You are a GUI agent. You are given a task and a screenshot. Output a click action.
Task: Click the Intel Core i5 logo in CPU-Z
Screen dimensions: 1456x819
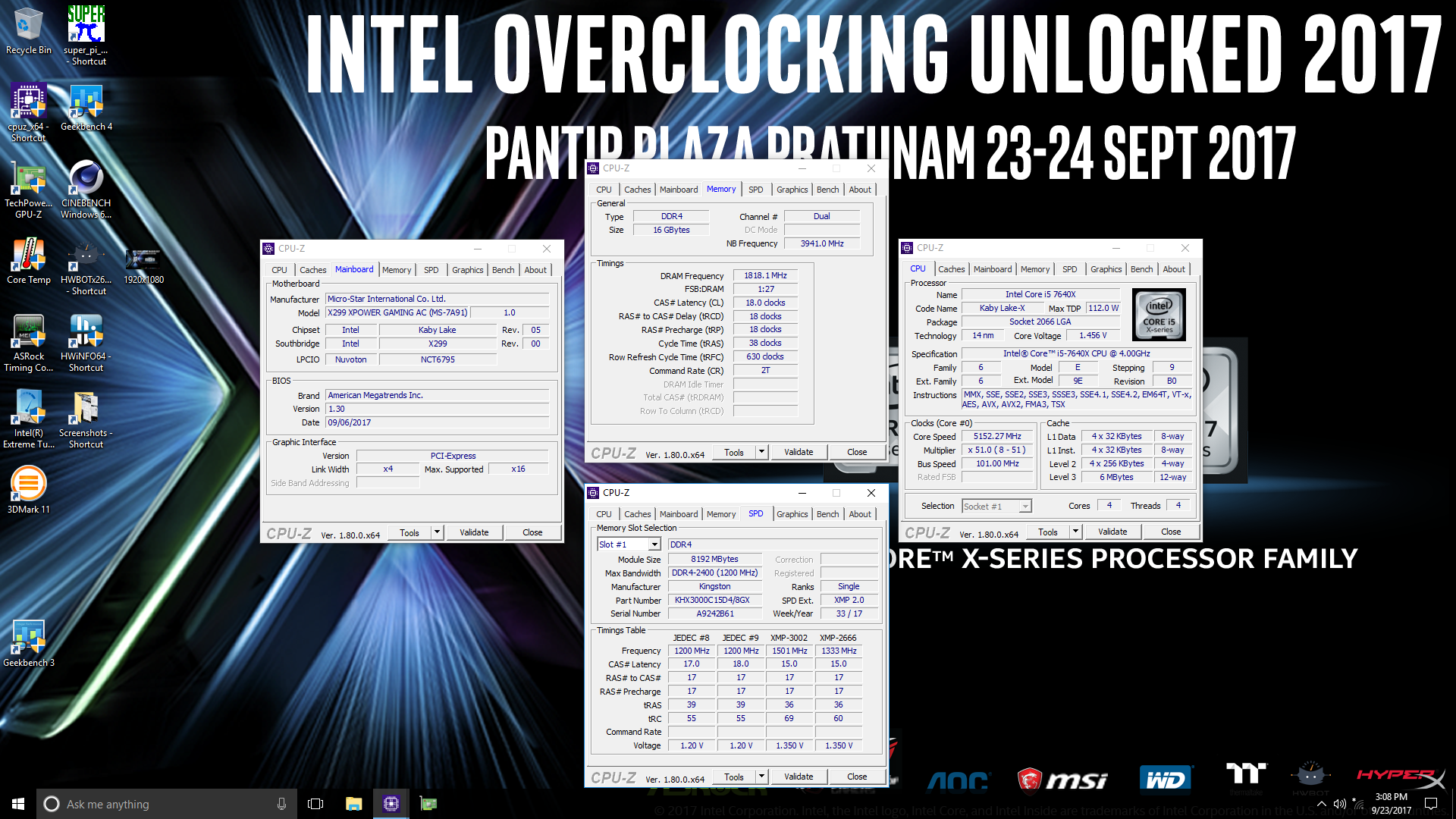tap(1159, 315)
